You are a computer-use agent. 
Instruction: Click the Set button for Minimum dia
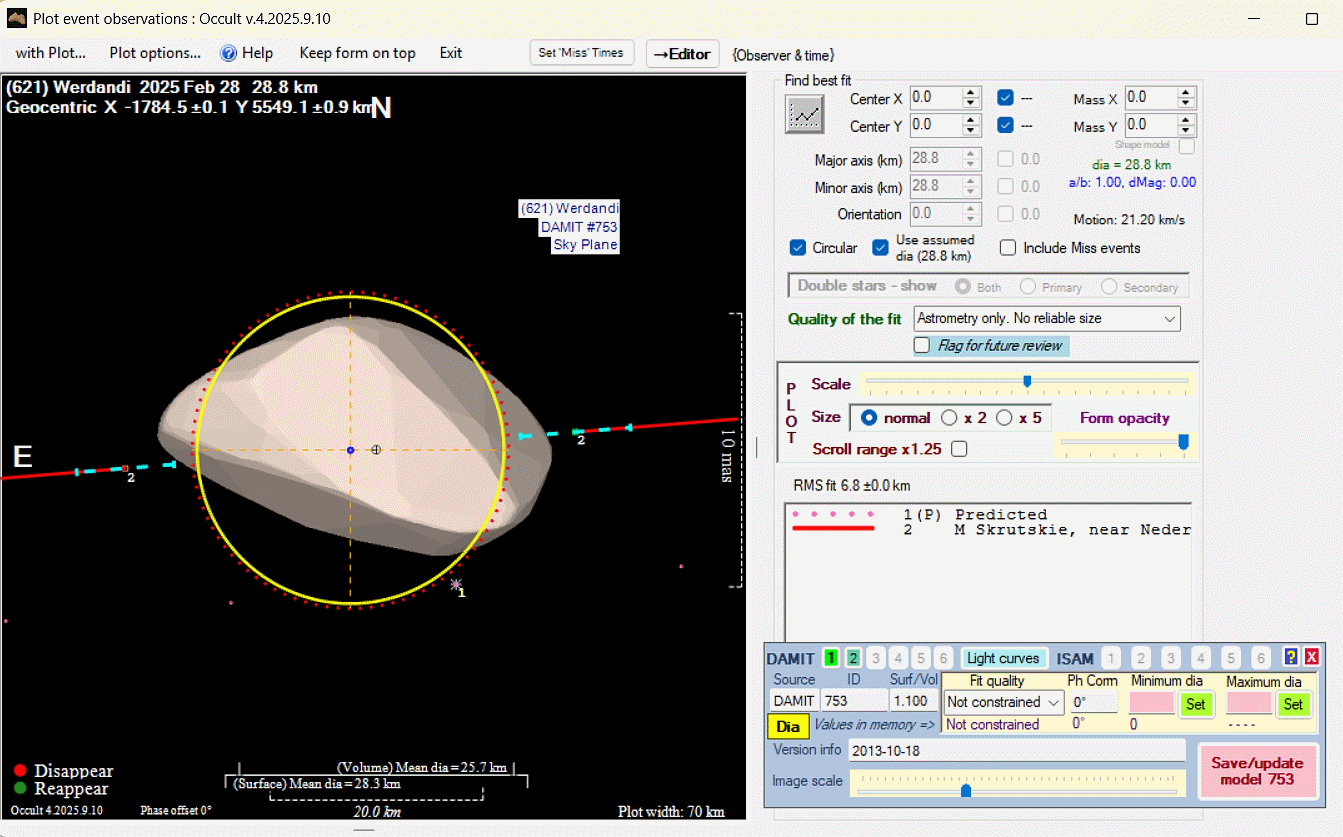point(1195,704)
